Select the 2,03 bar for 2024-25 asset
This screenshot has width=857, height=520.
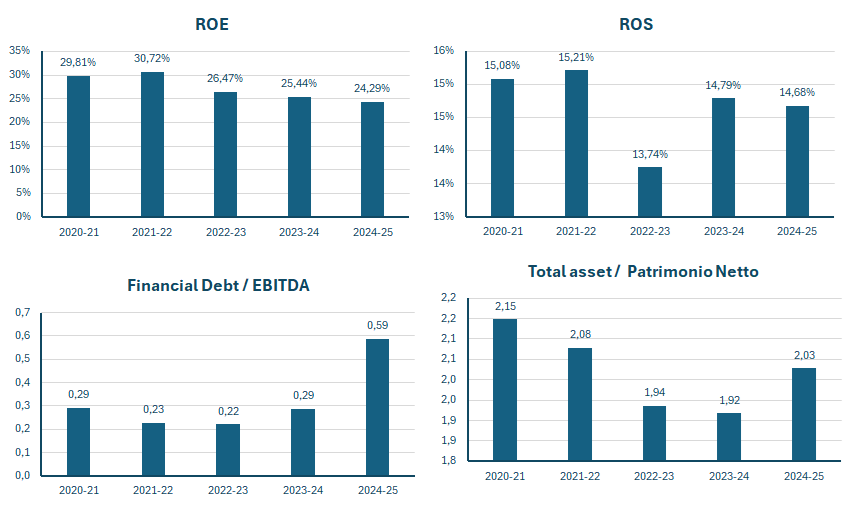click(803, 414)
